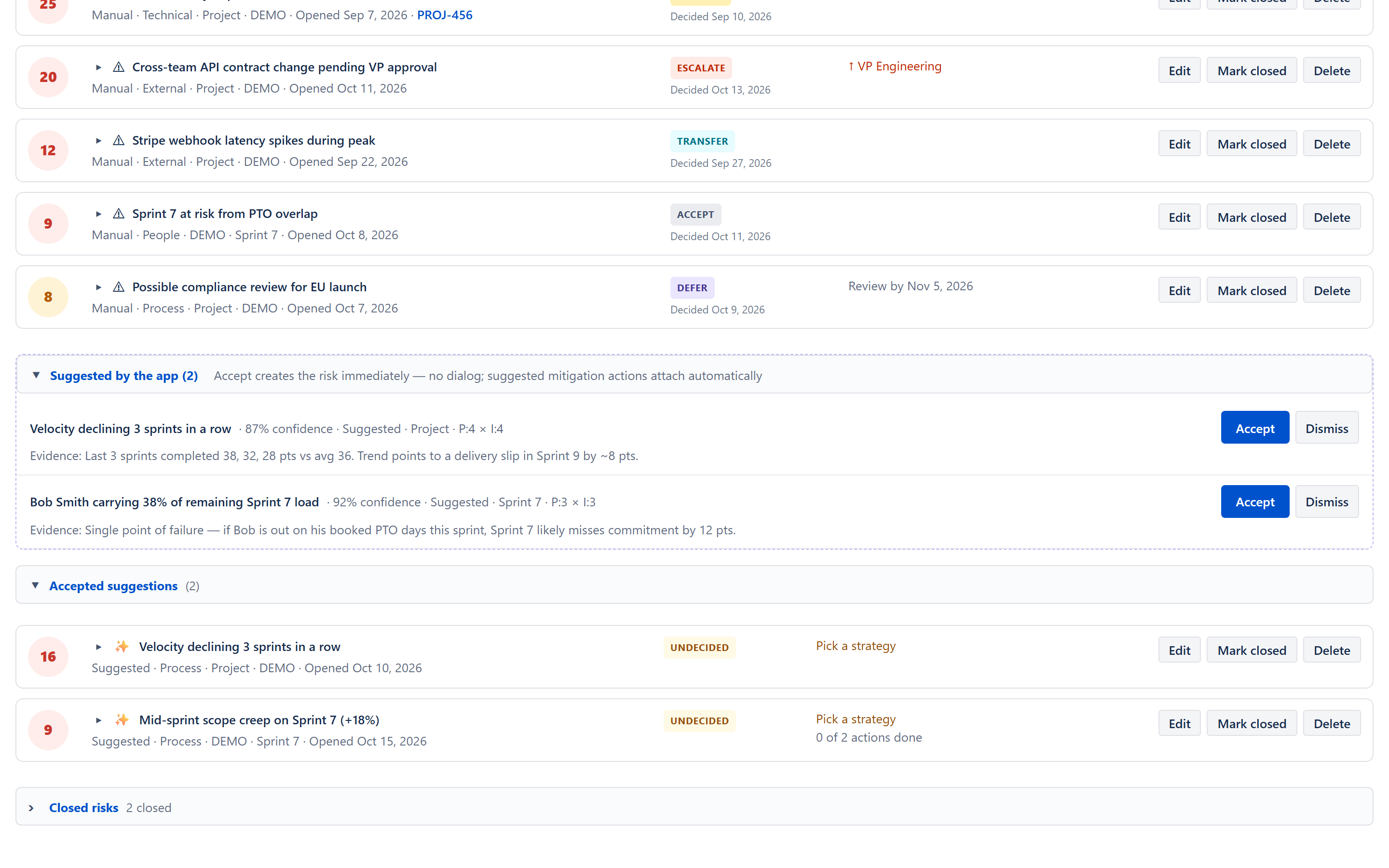
Task: Click DEFER strategy badge
Action: [x=692, y=287]
